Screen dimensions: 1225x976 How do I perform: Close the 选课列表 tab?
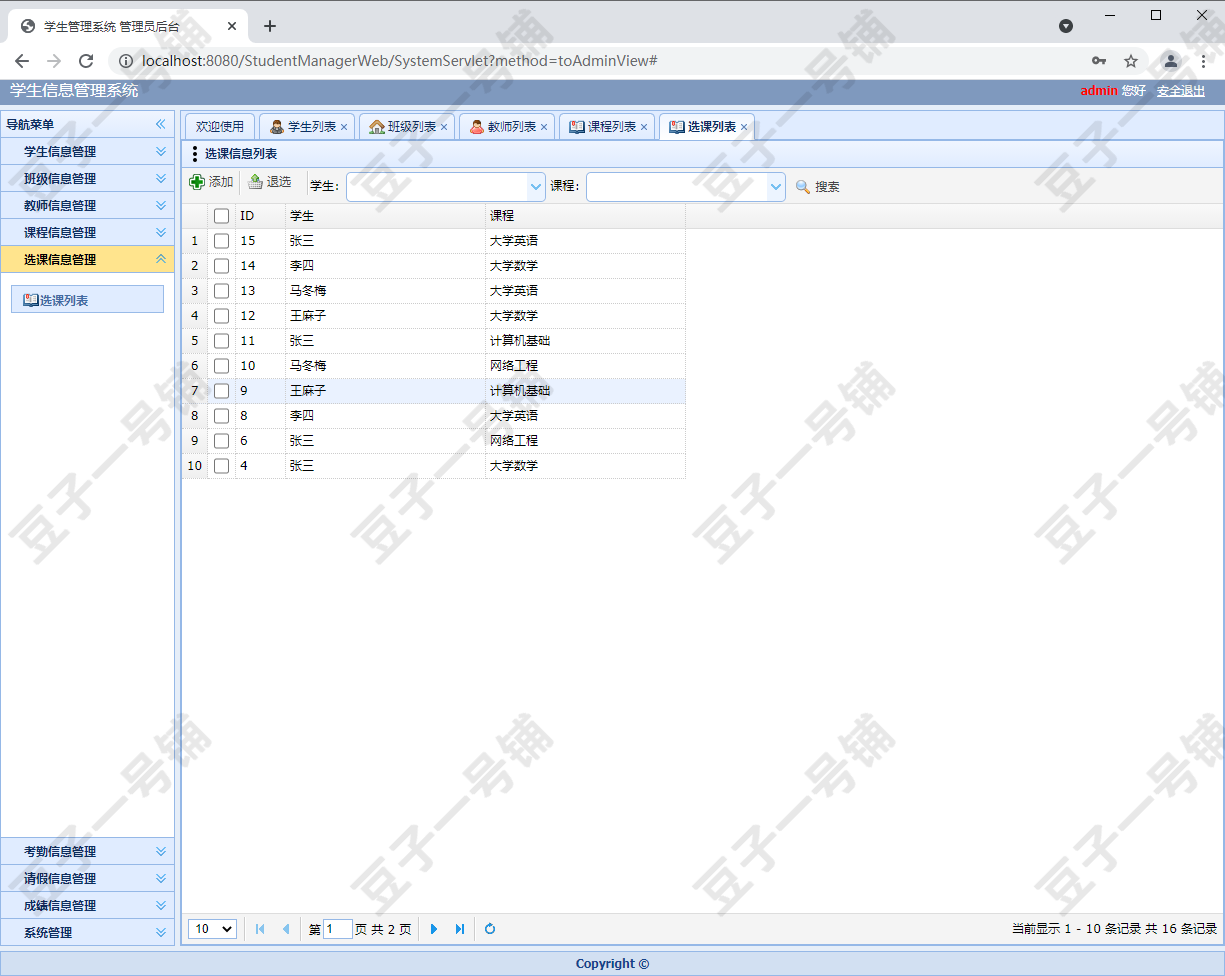pyautogui.click(x=744, y=127)
